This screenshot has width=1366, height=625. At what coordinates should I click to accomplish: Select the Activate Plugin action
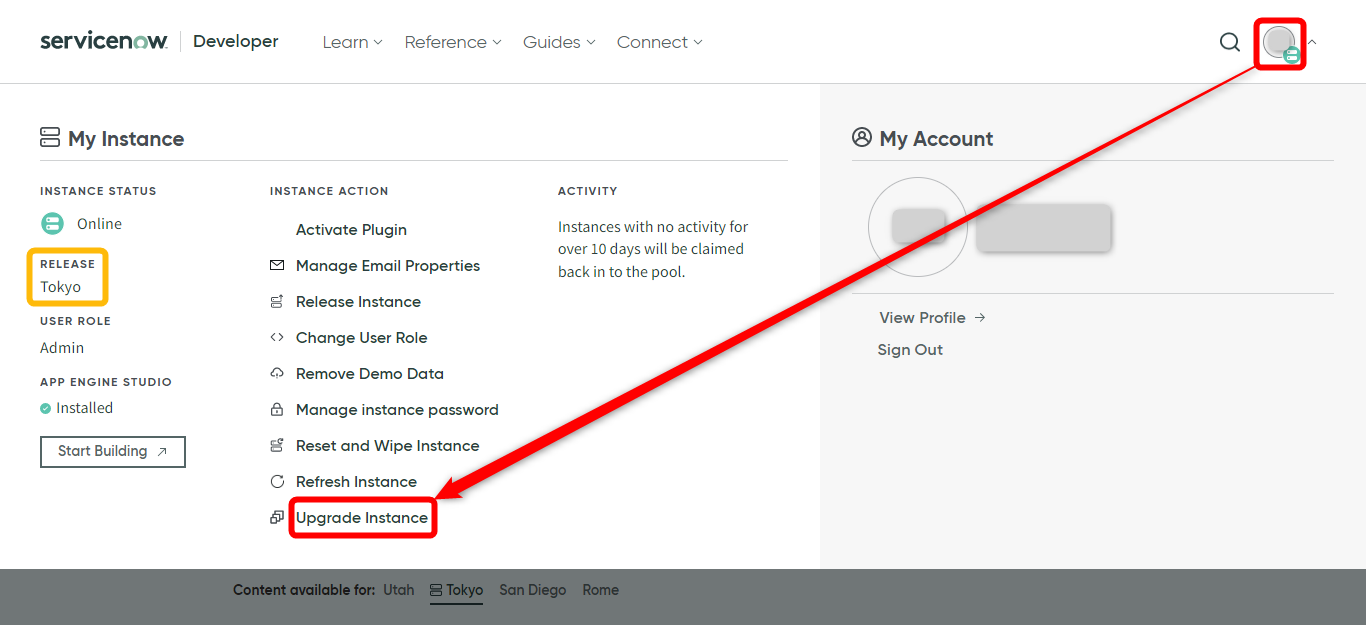[351, 229]
